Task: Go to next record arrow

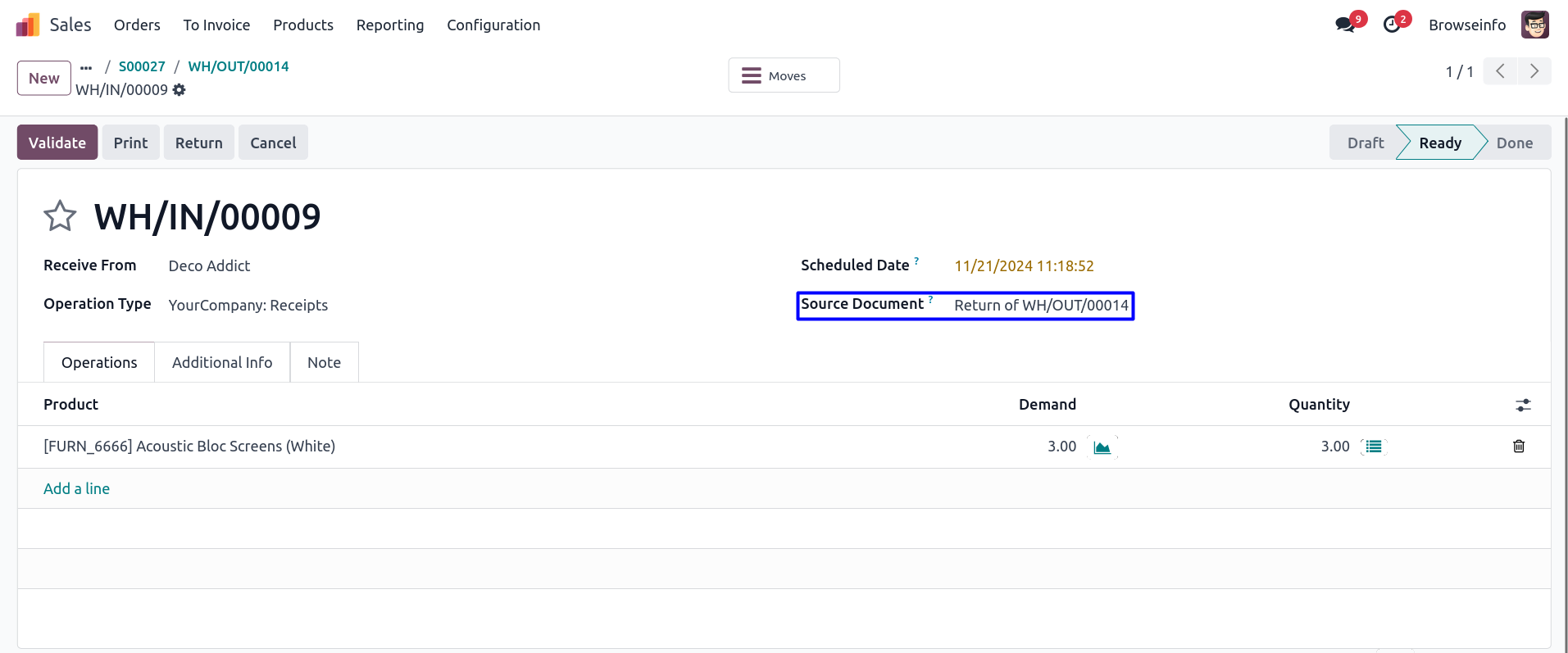Action: 1534,72
